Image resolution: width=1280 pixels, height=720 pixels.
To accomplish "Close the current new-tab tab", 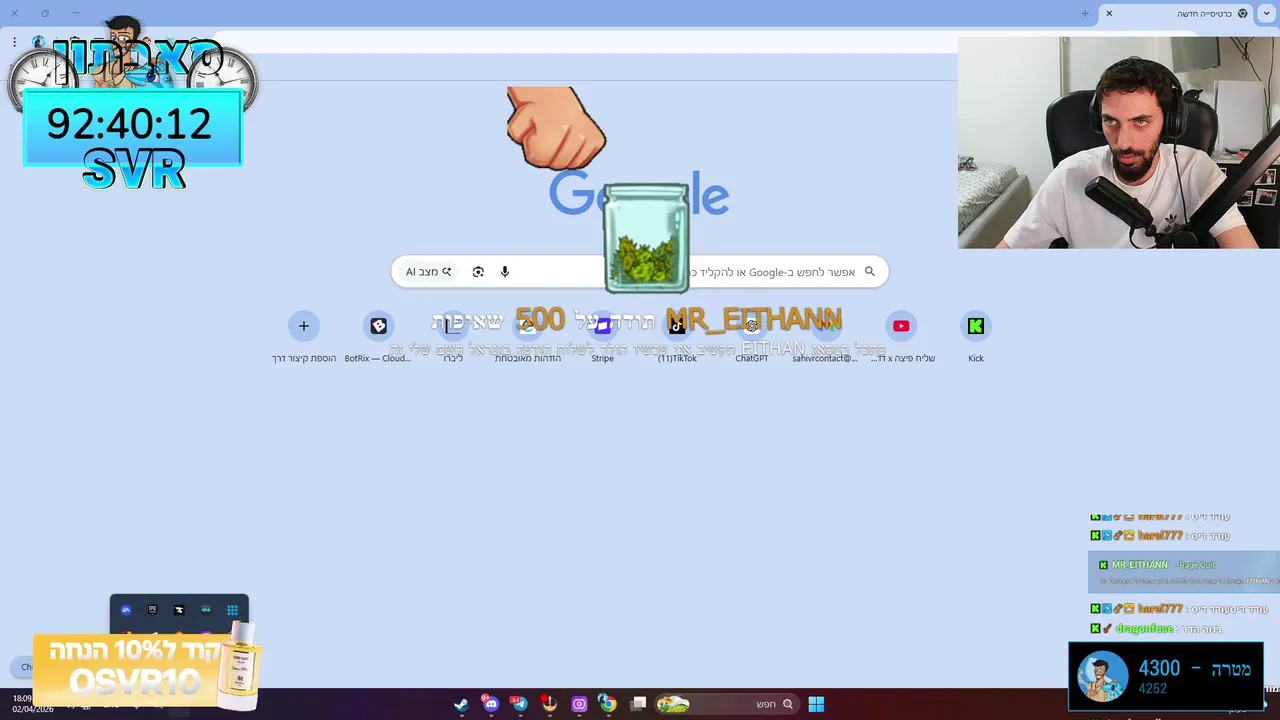I will pos(1109,13).
